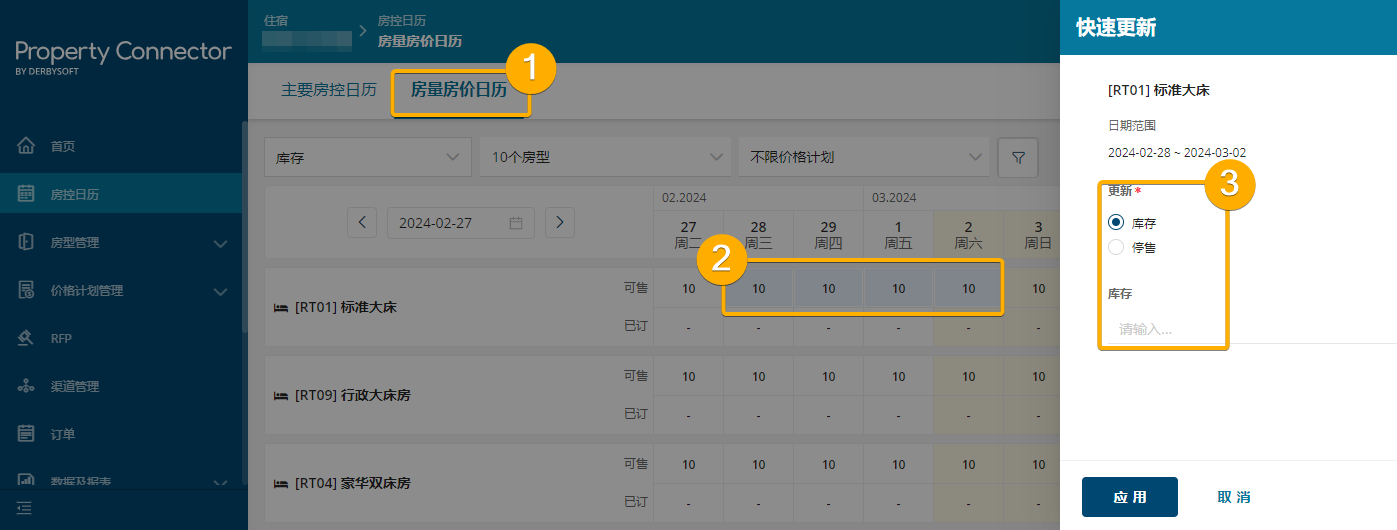Click the 渠道管理 sidebar icon
The height and width of the screenshot is (530, 1397).
[27, 386]
